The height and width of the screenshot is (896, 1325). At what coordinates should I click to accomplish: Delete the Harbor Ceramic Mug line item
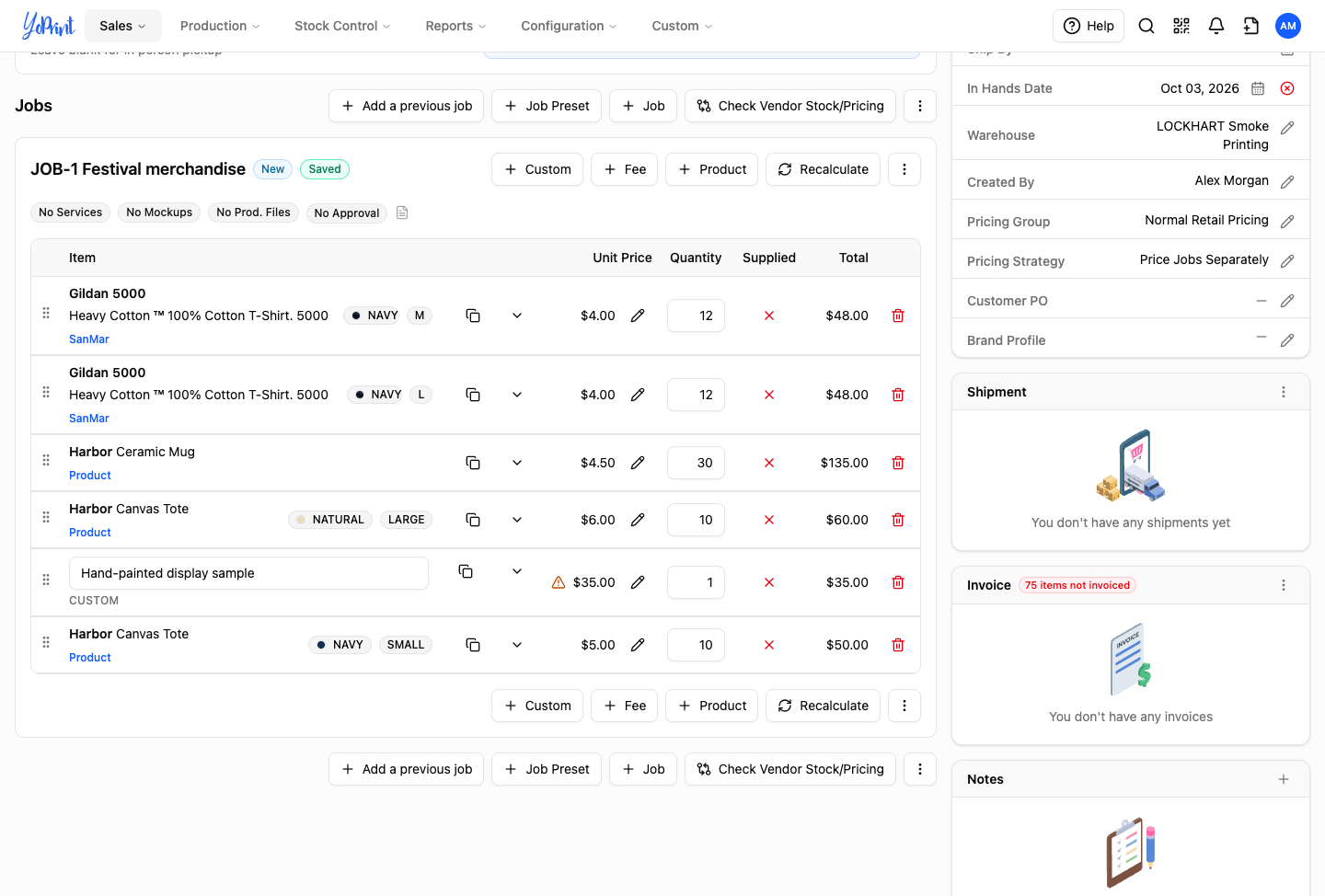click(x=898, y=463)
